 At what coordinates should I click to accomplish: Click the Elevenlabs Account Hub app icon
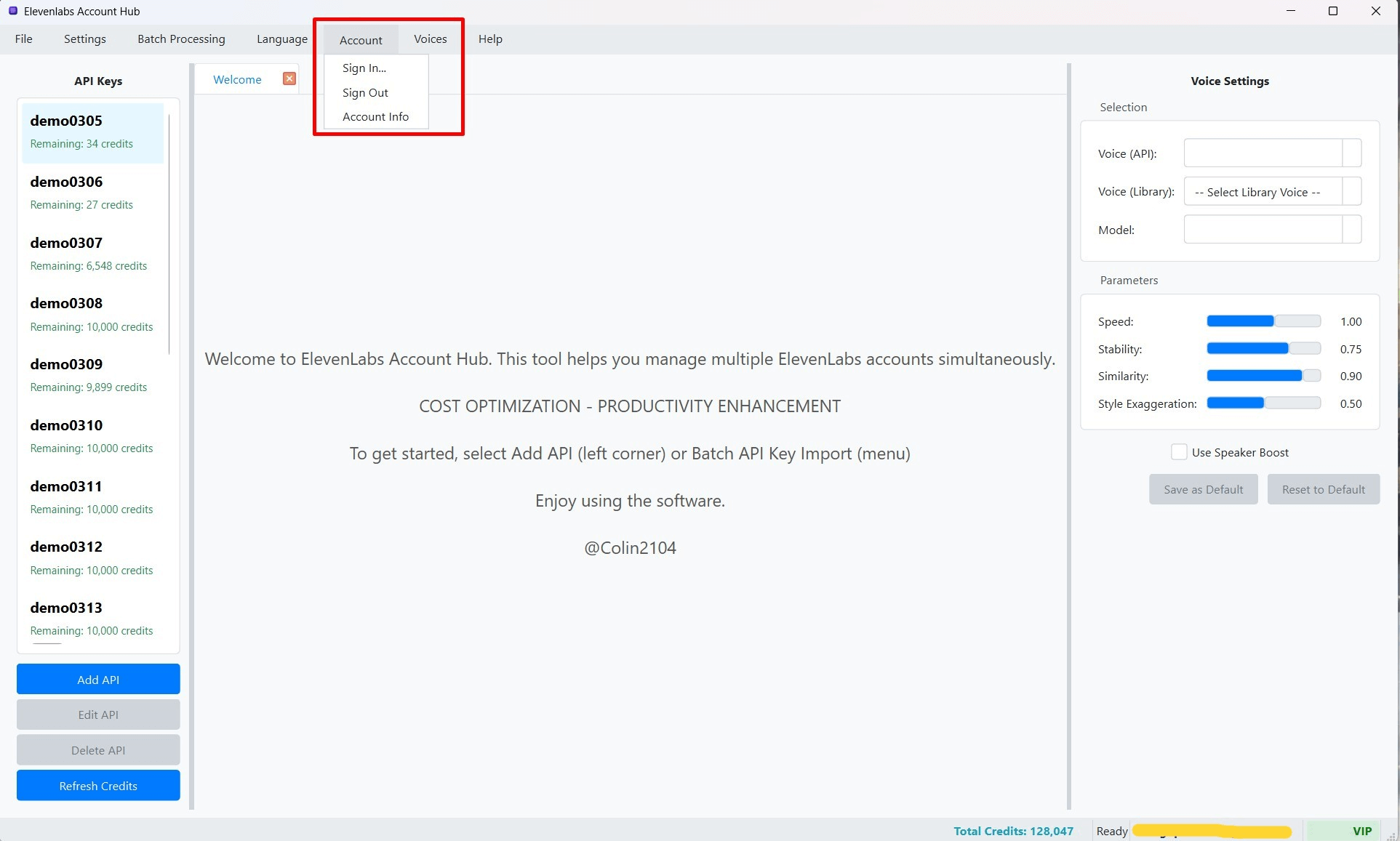(12, 11)
